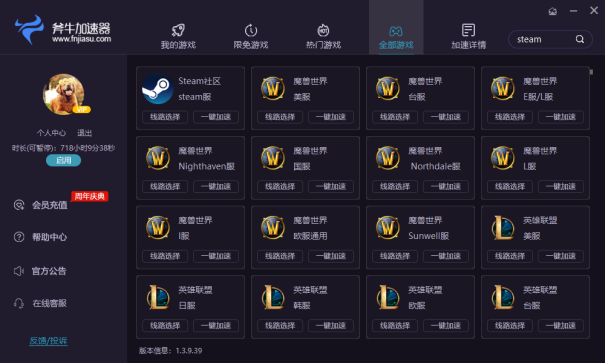Image resolution: width=605 pixels, height=363 pixels.
Task: Click 一键加速 for 魔兽世界 国服
Action: (x=331, y=187)
